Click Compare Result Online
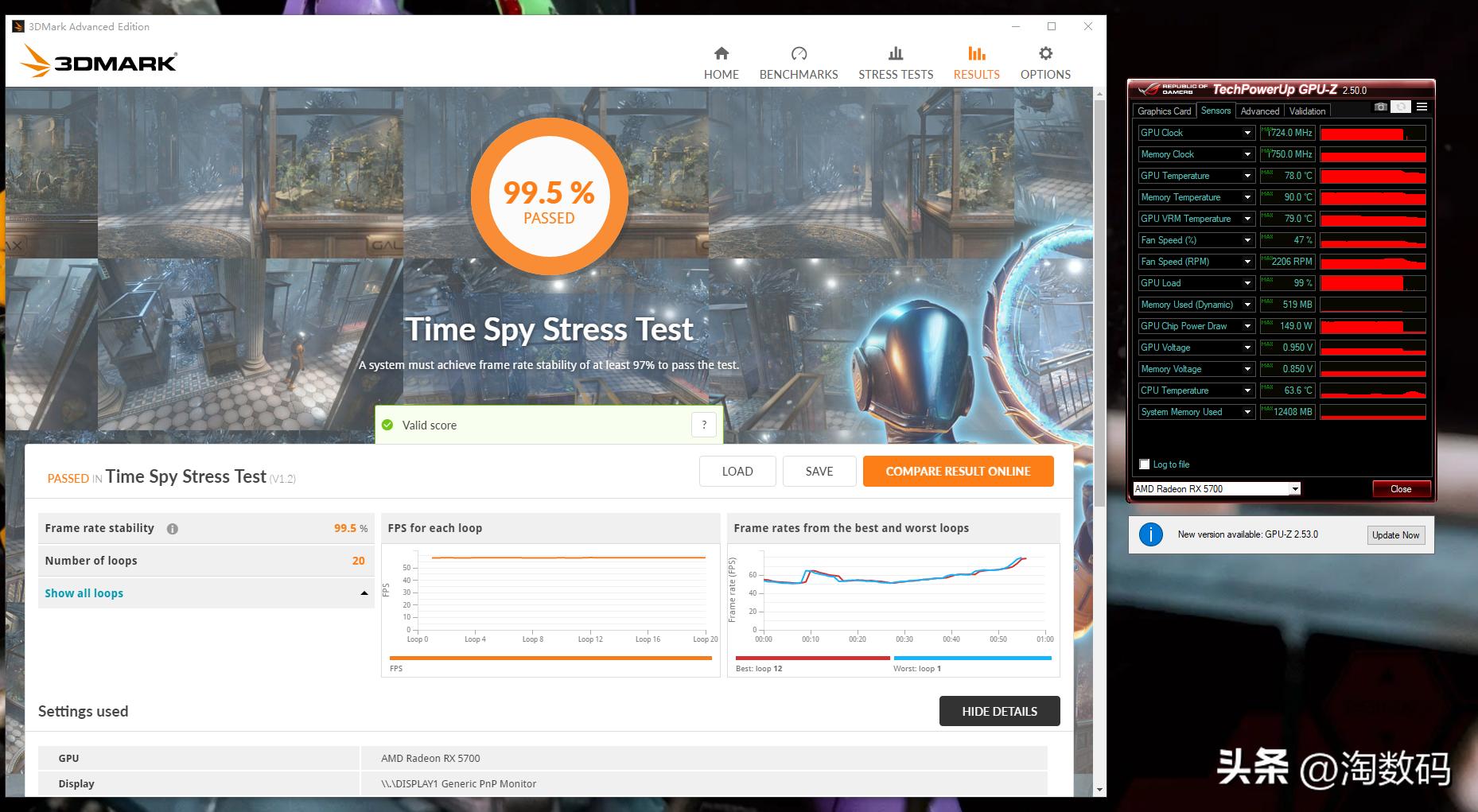Image resolution: width=1478 pixels, height=812 pixels. point(959,471)
